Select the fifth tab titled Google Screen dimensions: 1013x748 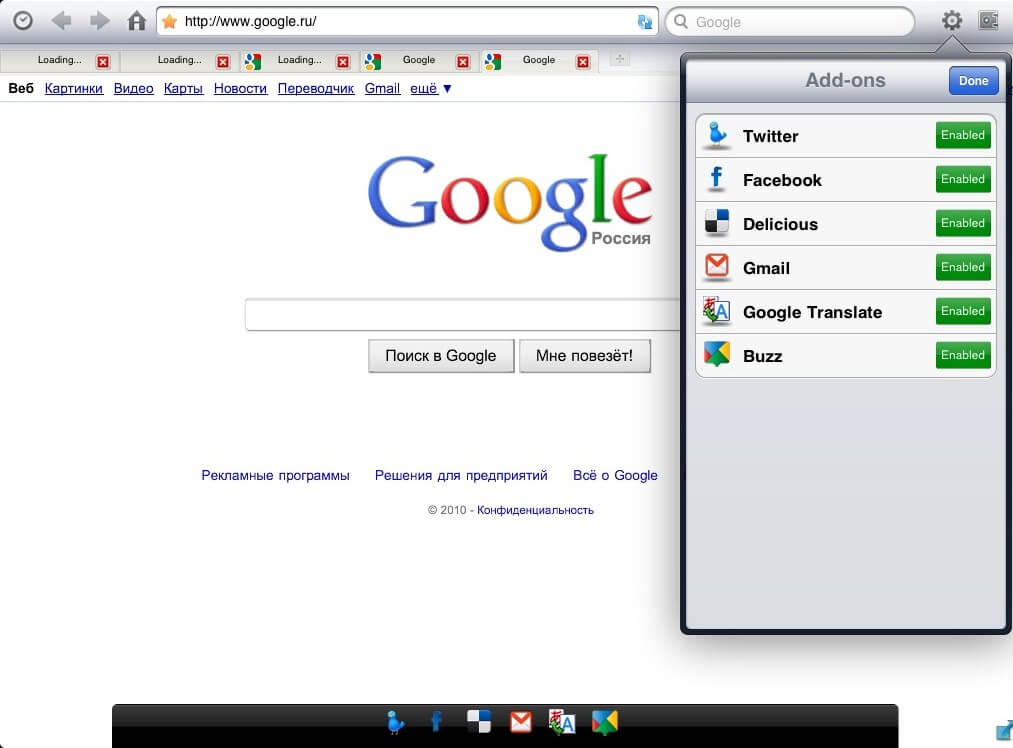[538, 59]
